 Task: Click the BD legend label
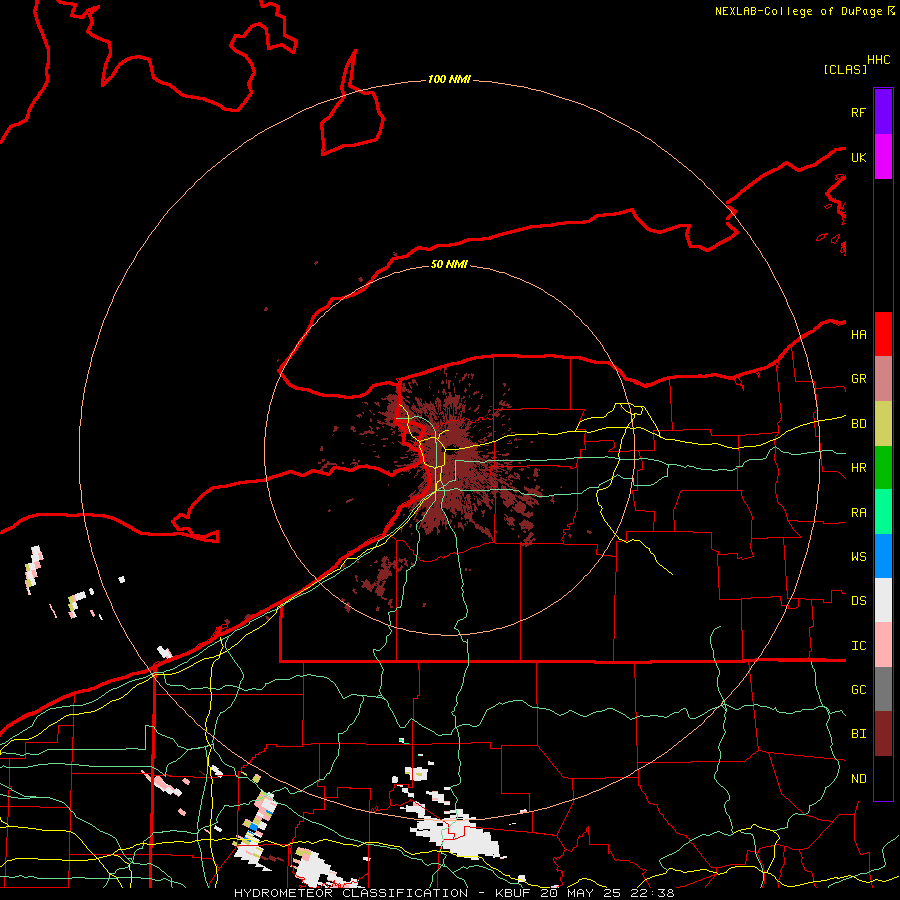858,424
